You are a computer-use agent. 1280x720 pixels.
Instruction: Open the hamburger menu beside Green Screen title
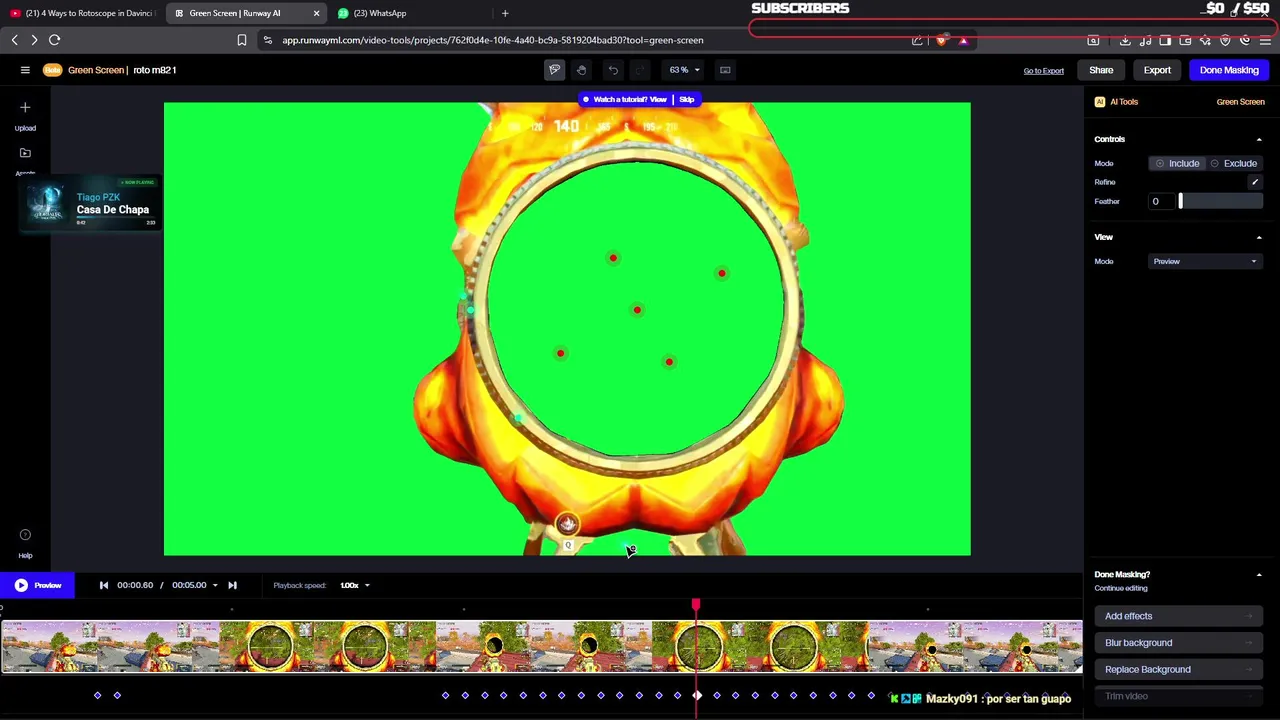click(25, 70)
